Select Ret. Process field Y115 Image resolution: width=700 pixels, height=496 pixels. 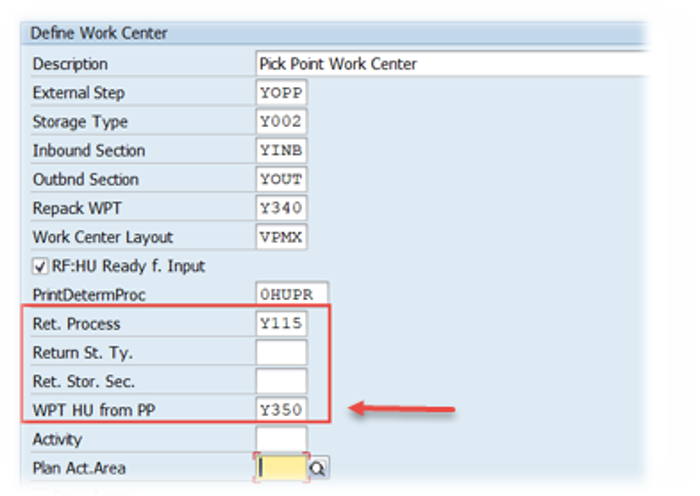[x=281, y=323]
